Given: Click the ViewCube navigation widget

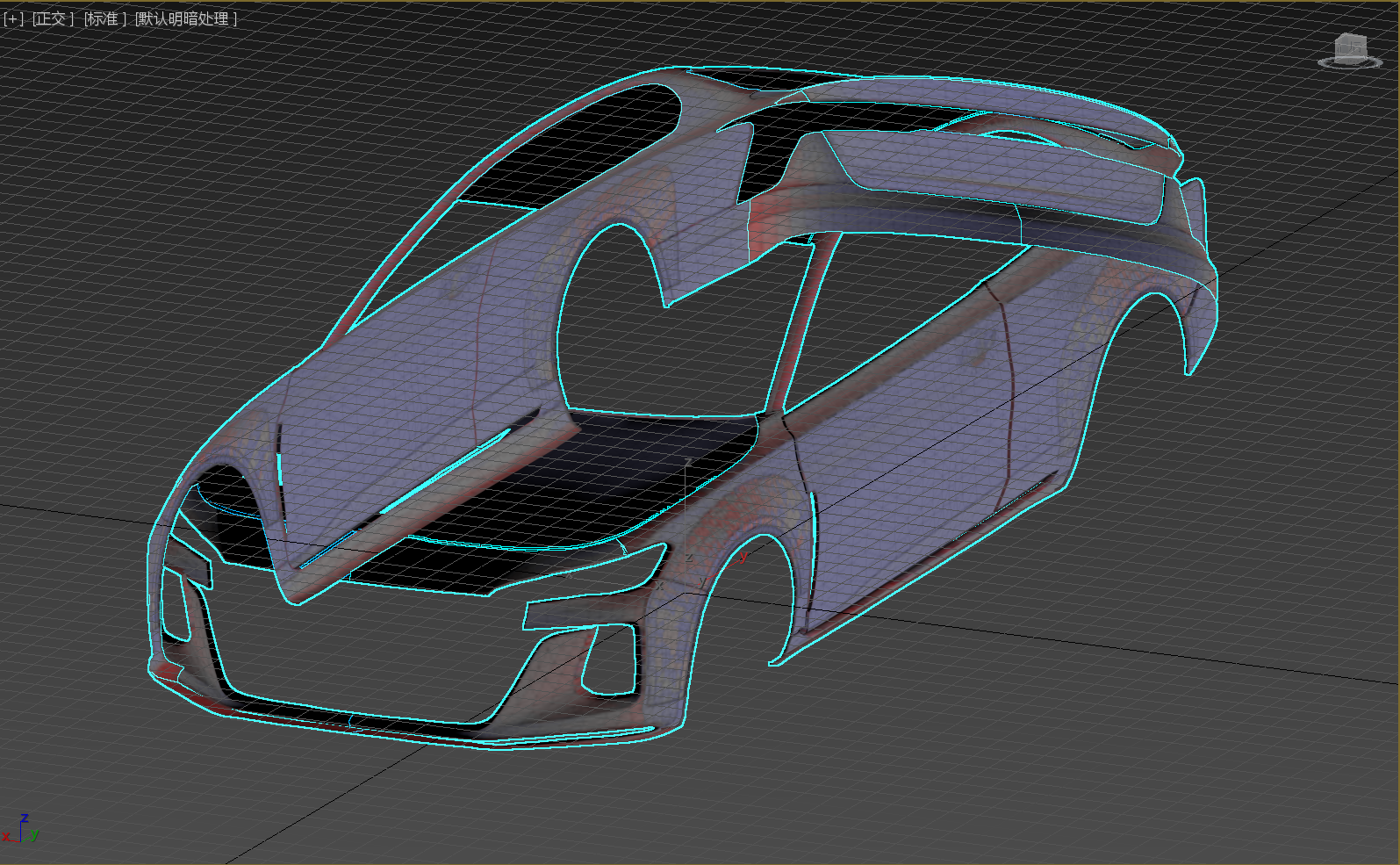Looking at the screenshot, I should click(1350, 51).
